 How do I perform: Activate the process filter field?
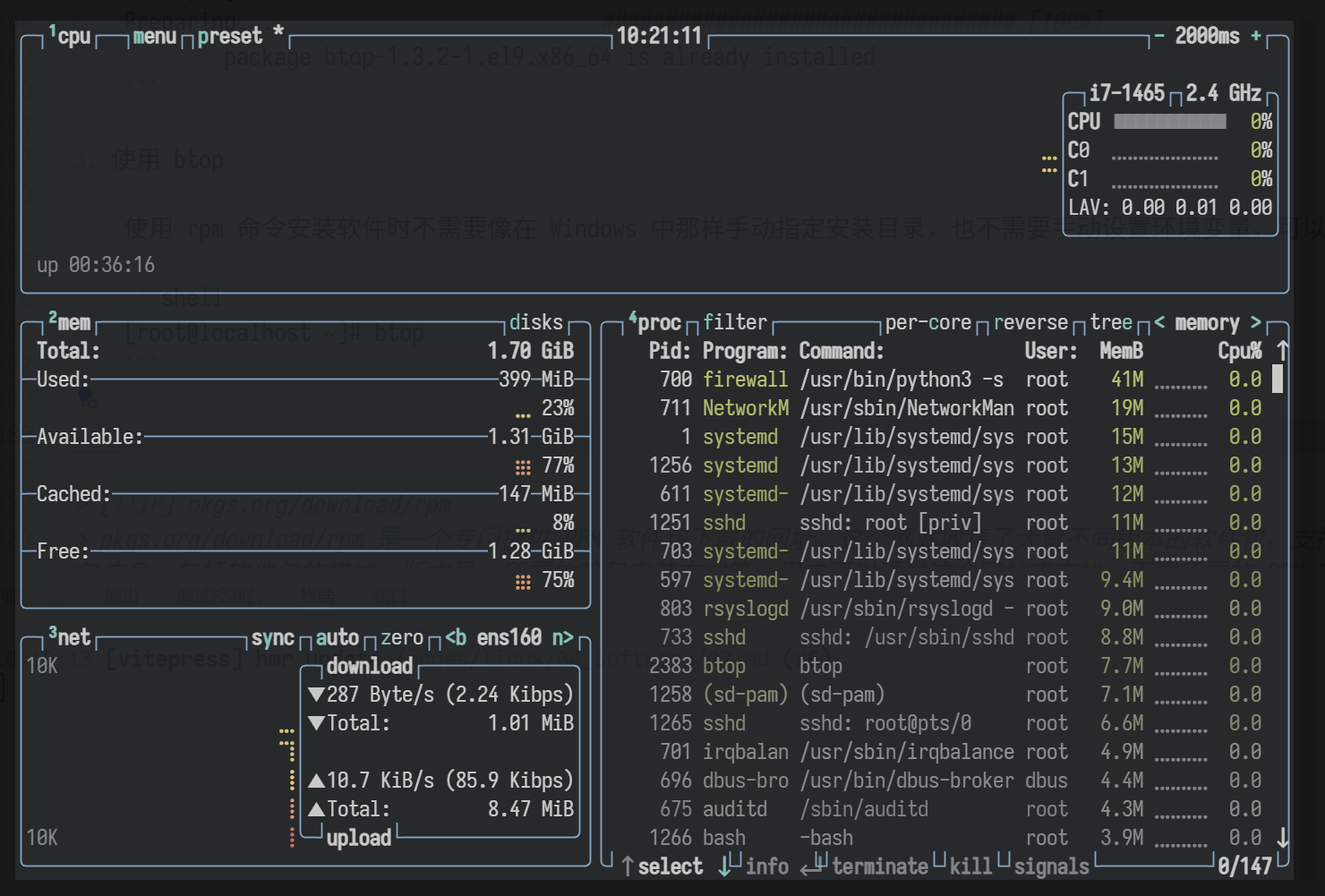pos(735,322)
